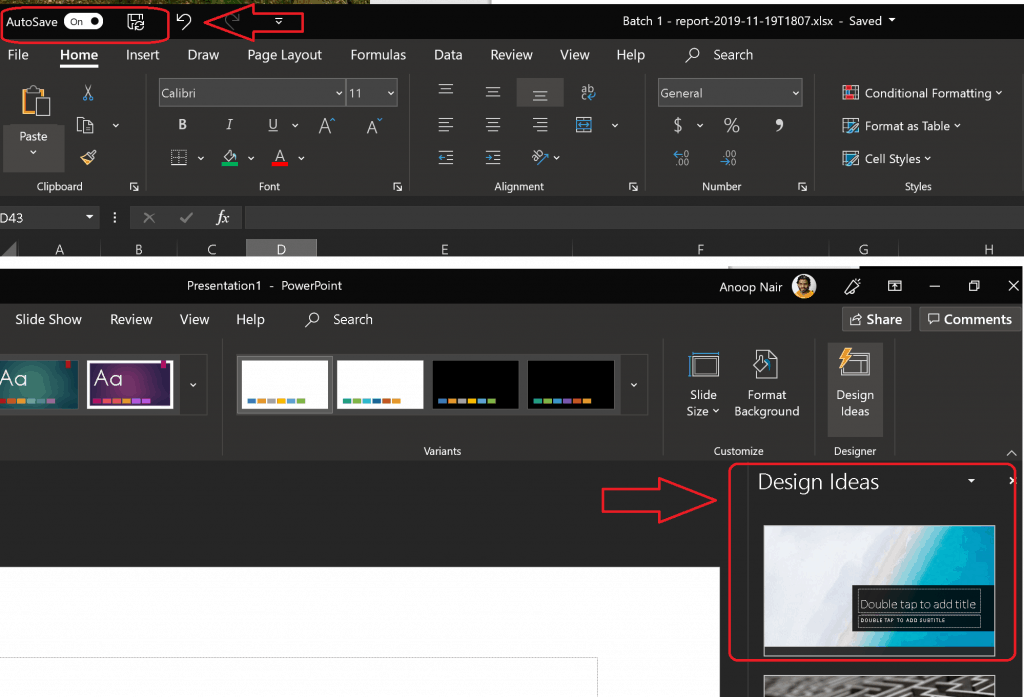Click the Copy icon in Clipboard group

(85, 125)
